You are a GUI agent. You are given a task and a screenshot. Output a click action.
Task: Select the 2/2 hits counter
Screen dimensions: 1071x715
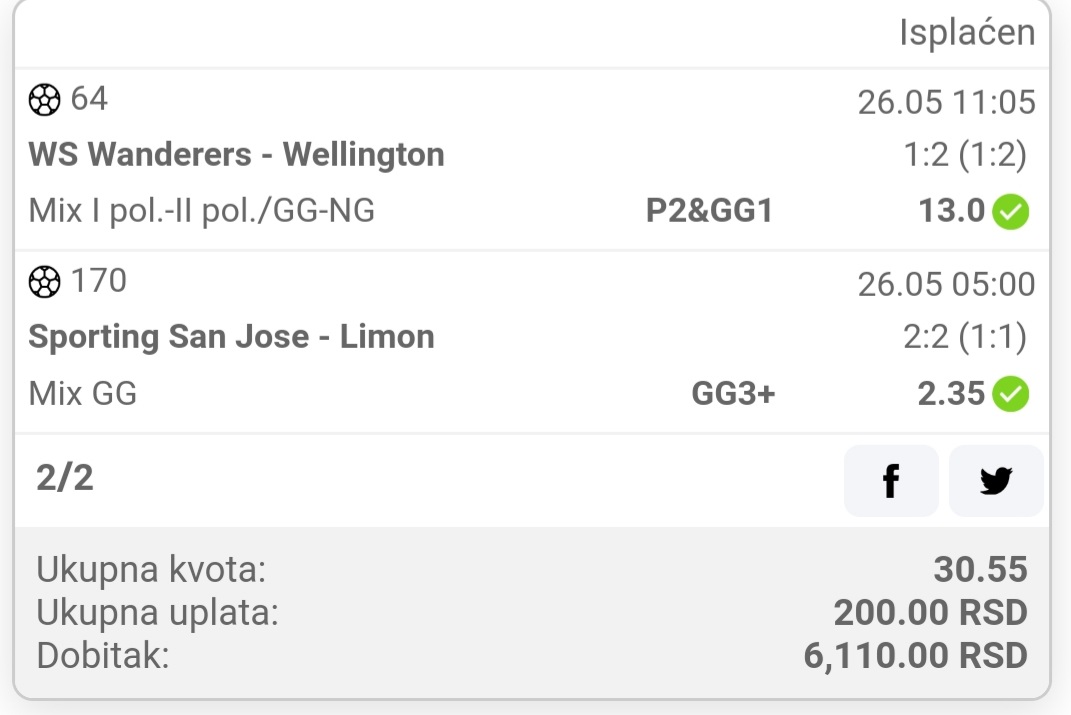[64, 477]
